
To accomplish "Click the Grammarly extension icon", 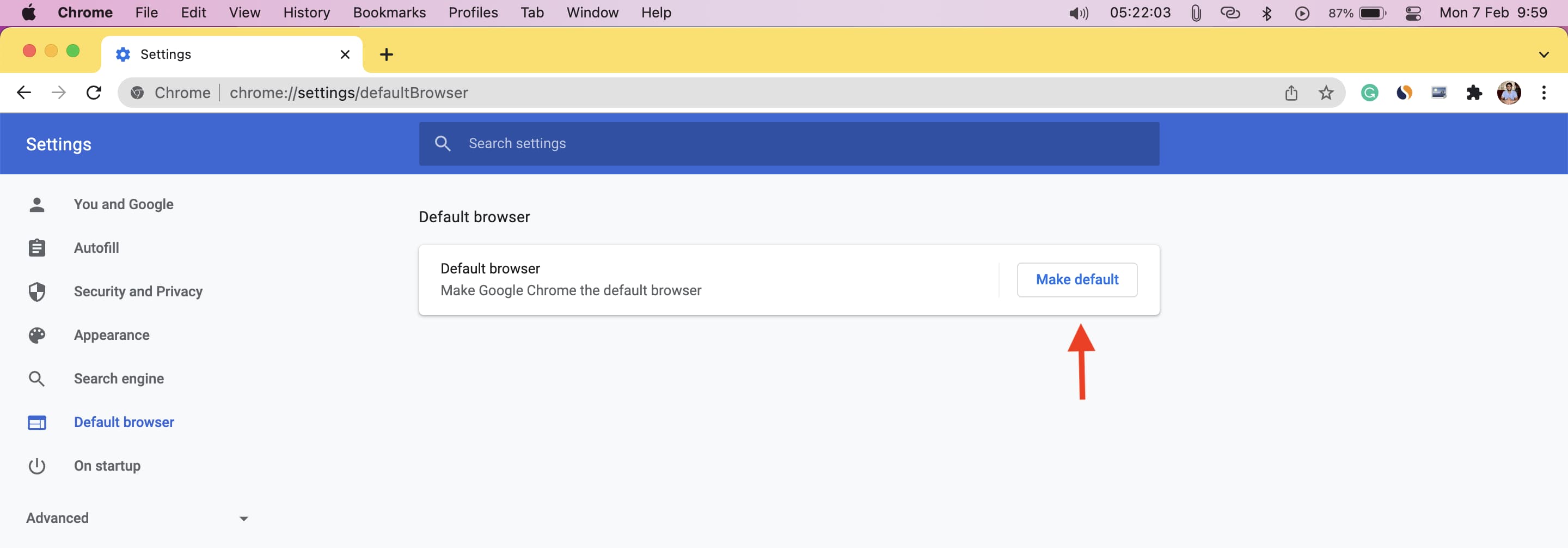I will [1370, 93].
